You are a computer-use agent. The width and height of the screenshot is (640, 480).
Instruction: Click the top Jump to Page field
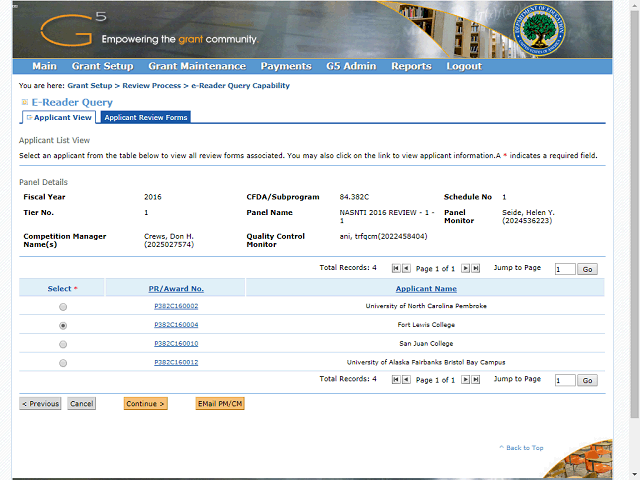pos(565,269)
